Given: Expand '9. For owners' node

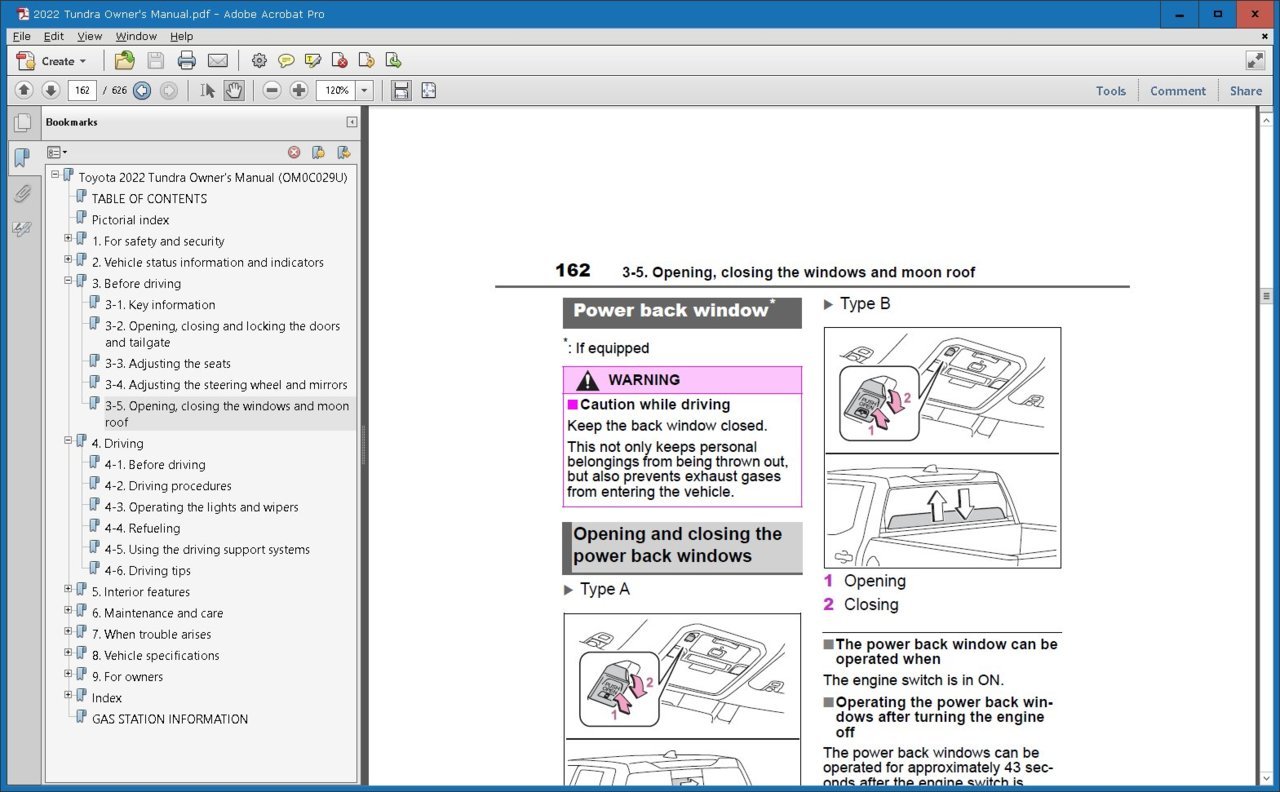Looking at the screenshot, I should point(68,673).
